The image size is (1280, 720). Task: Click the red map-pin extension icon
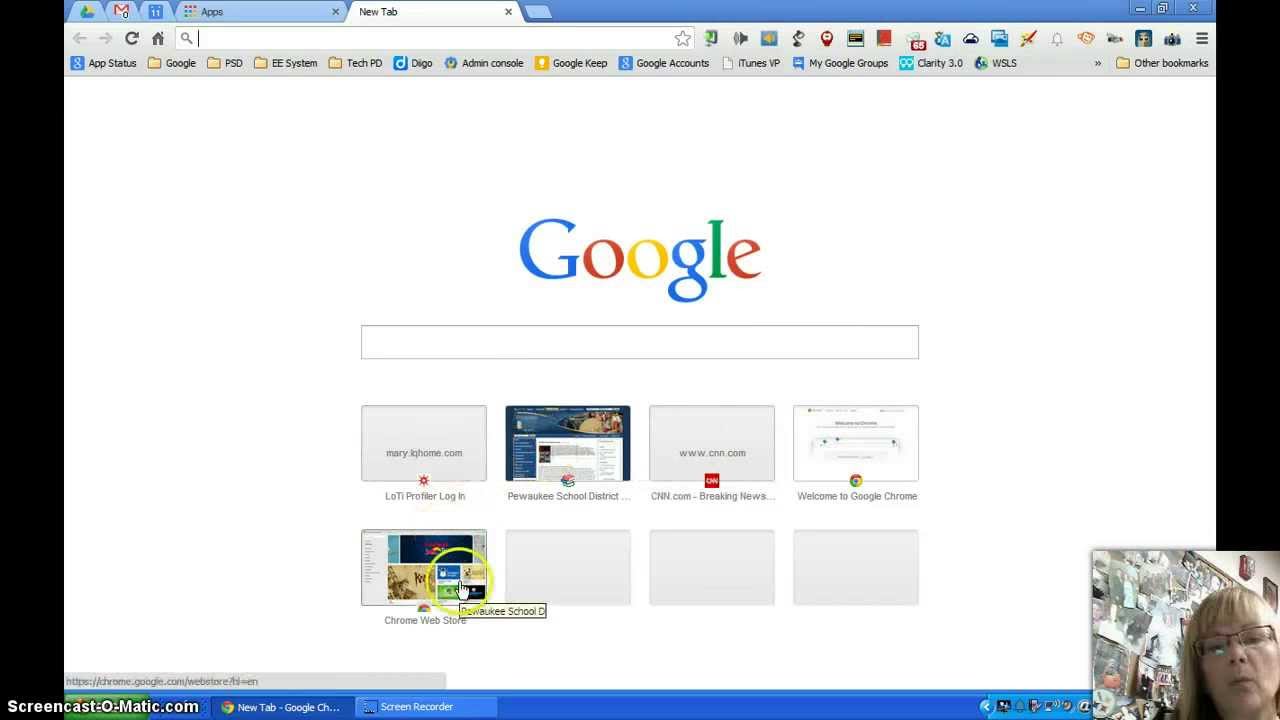tap(826, 38)
